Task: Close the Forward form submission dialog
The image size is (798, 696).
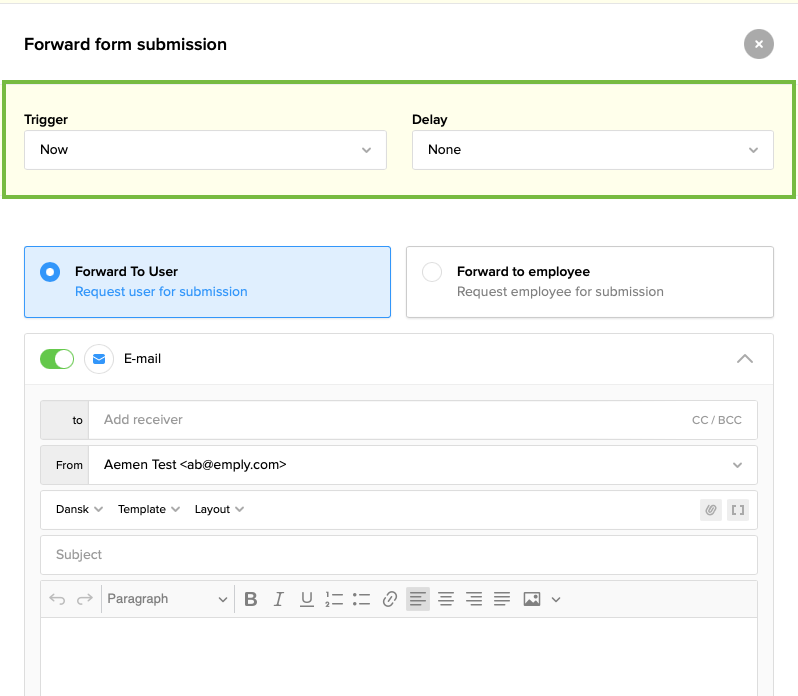Action: [x=758, y=44]
